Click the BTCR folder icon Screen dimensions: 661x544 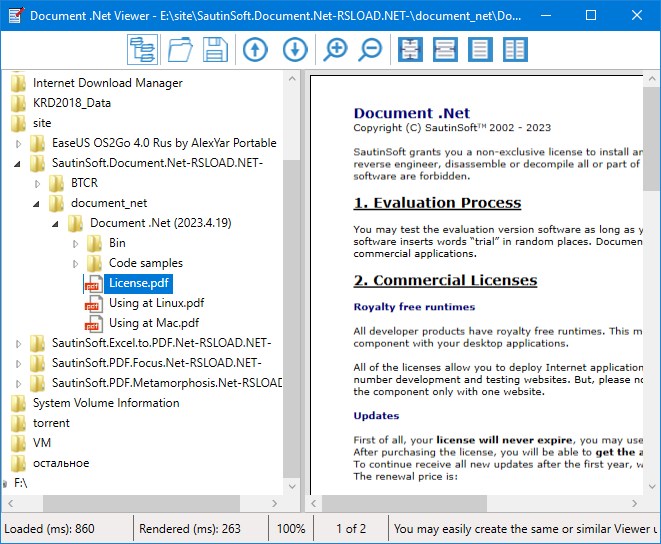[56, 183]
